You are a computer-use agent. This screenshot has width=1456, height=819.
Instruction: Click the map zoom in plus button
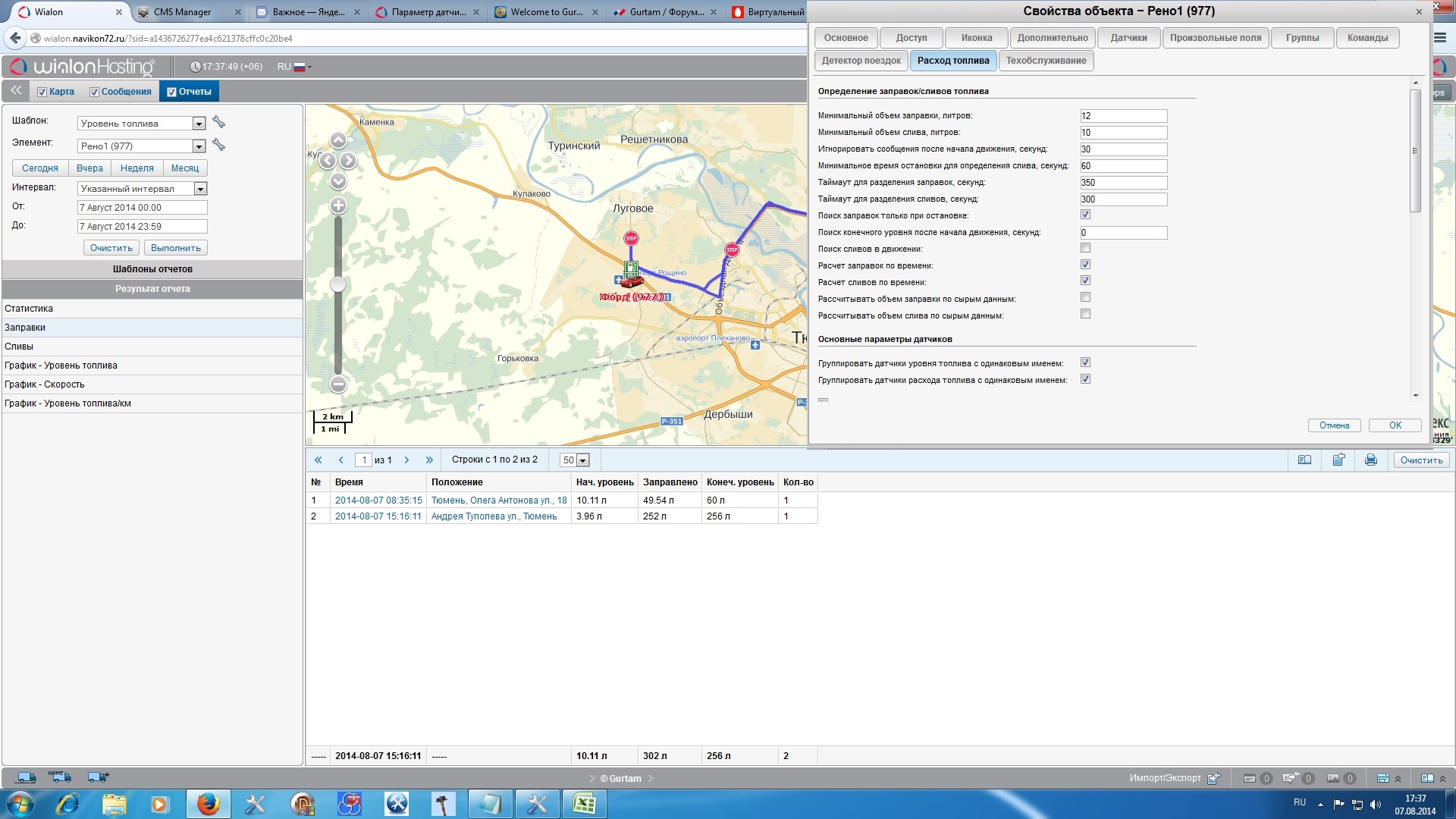click(338, 206)
